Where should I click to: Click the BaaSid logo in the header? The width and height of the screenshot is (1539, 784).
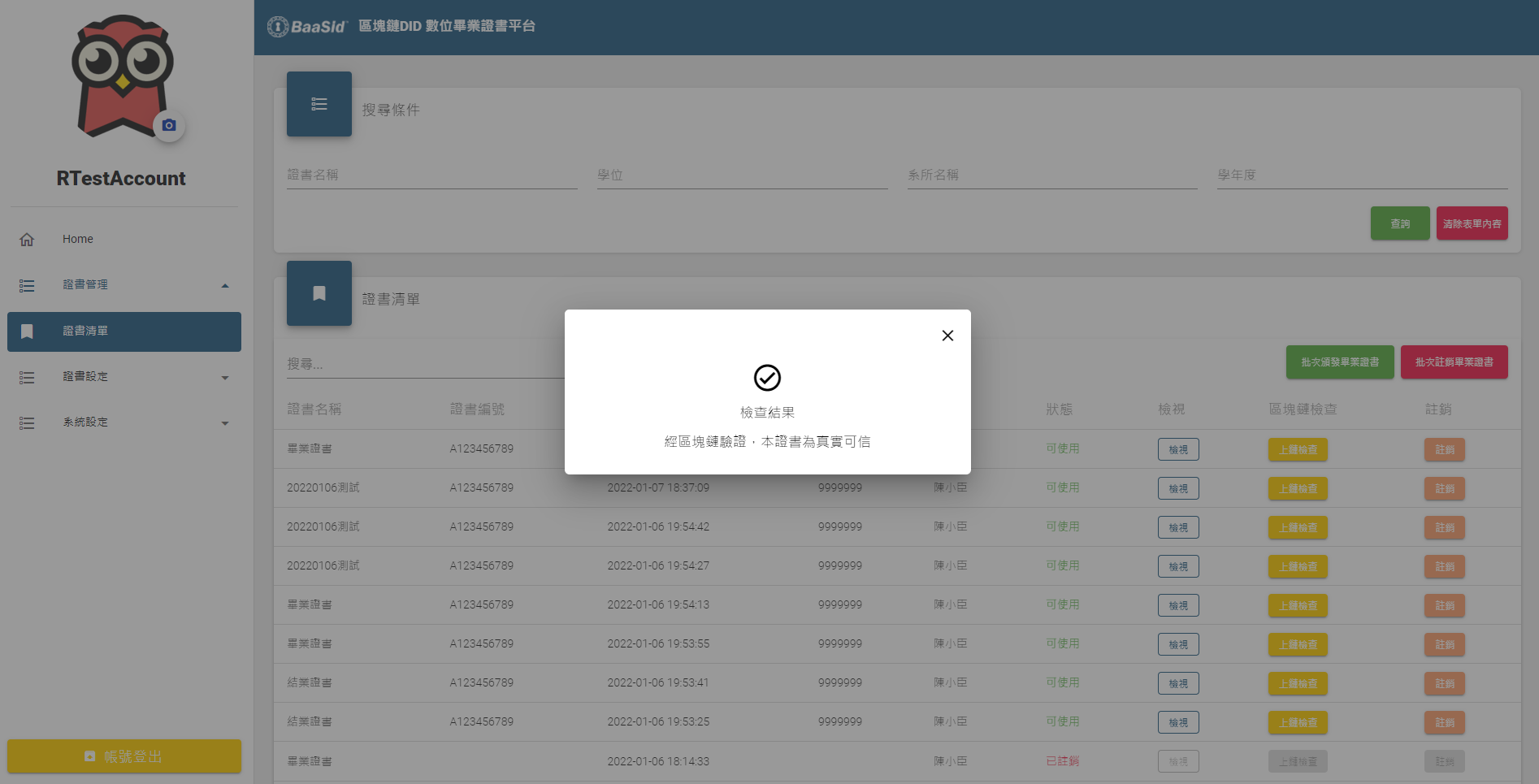307,27
